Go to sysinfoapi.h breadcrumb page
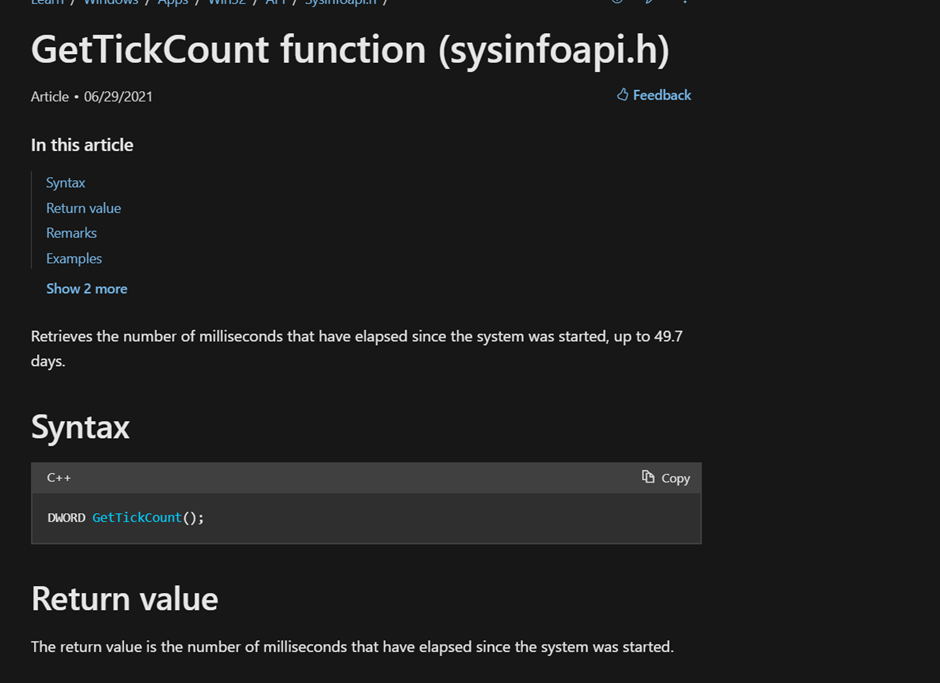The height and width of the screenshot is (683, 940). pos(340,3)
